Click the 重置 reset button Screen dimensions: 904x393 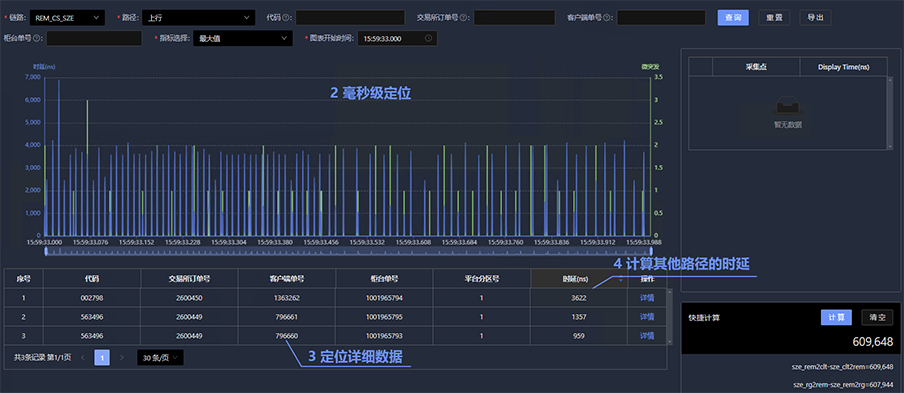(x=774, y=17)
